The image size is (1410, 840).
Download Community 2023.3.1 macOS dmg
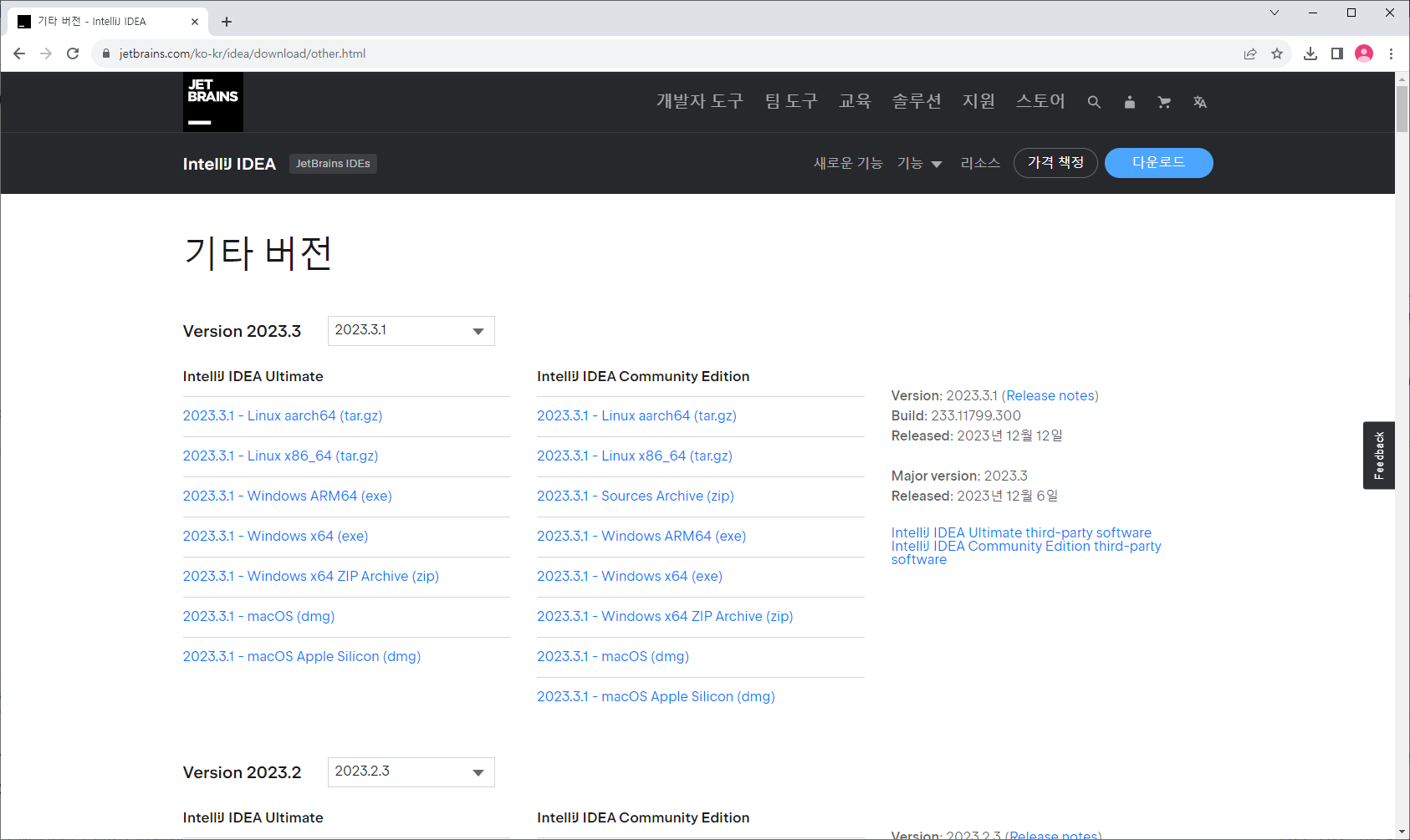coord(613,656)
